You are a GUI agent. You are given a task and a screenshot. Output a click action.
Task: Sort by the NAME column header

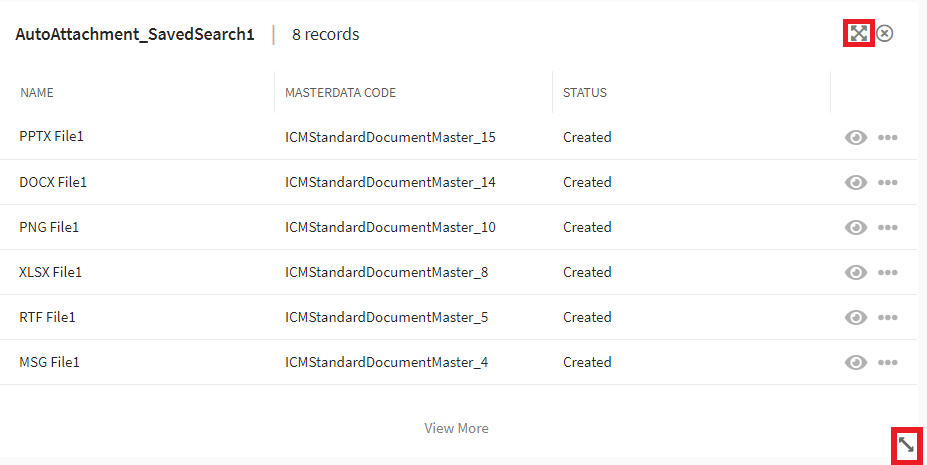click(x=37, y=93)
